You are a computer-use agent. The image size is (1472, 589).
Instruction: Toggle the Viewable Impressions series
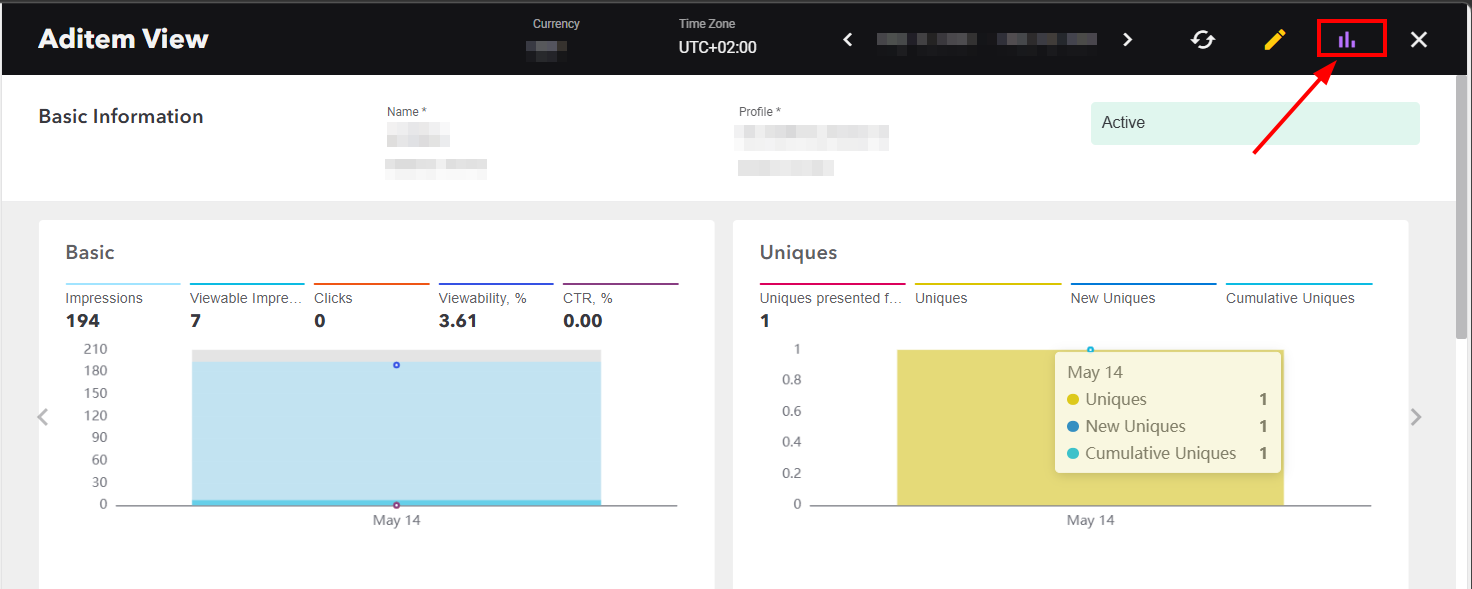[247, 307]
